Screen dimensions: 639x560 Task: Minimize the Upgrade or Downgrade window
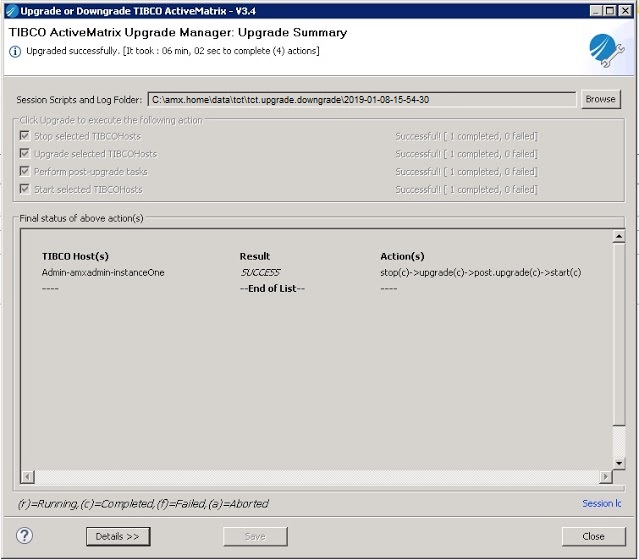pyautogui.click(x=596, y=11)
